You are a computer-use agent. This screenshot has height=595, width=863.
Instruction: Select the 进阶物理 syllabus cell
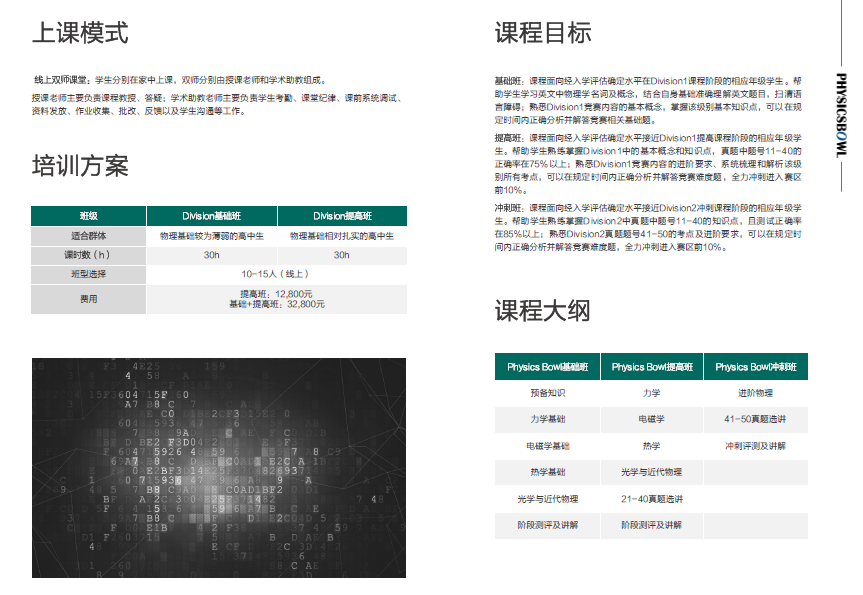point(756,393)
